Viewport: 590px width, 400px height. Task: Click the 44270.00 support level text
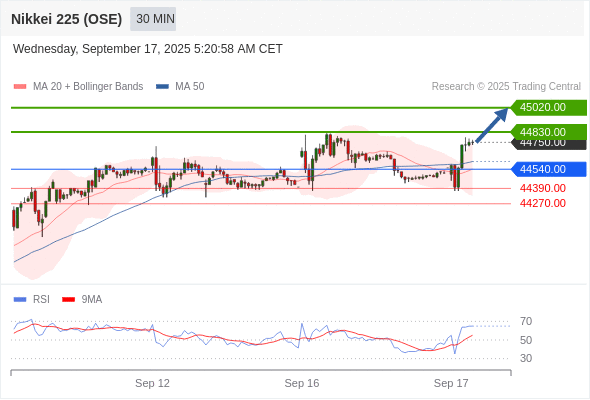click(x=543, y=203)
